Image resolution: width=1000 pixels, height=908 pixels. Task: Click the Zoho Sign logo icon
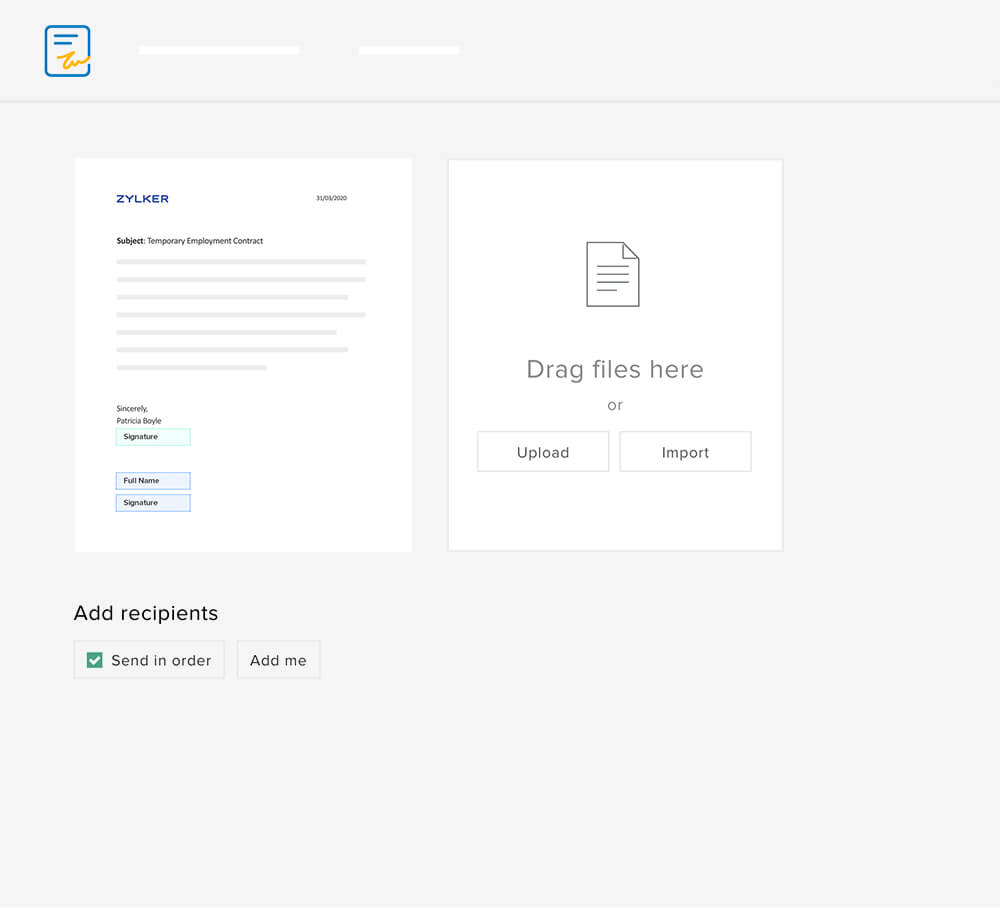point(67,51)
